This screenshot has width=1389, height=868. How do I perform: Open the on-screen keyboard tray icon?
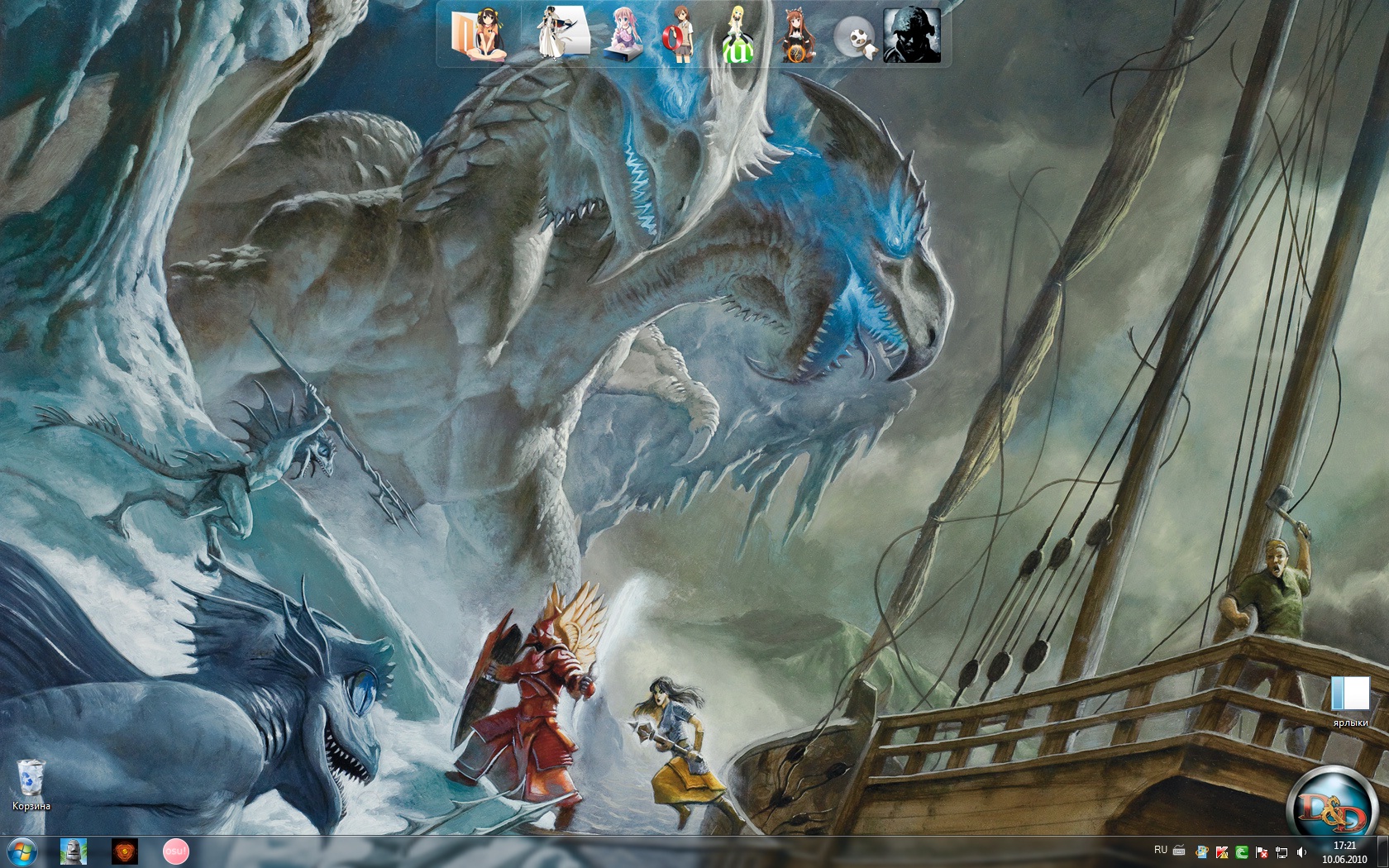[1179, 851]
